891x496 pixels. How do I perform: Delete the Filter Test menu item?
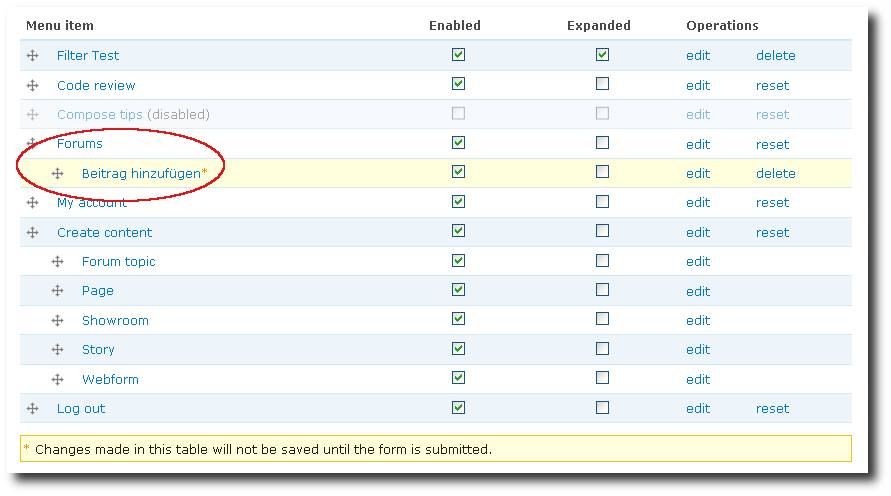(775, 56)
